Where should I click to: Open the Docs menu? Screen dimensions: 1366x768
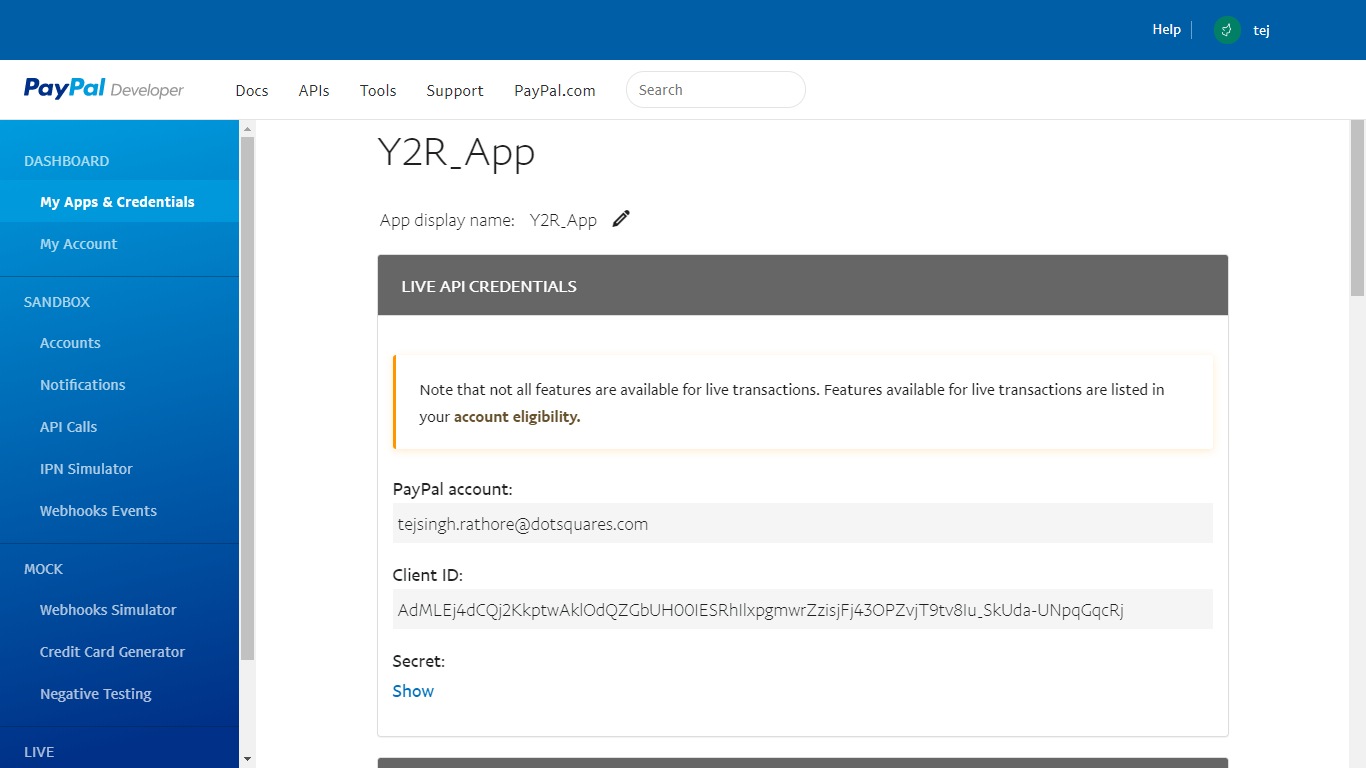point(252,90)
